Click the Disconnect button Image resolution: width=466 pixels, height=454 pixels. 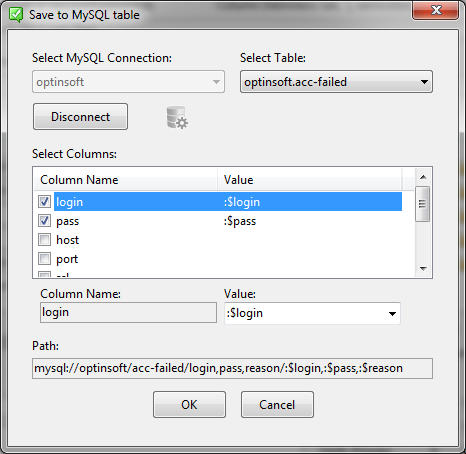[80, 117]
